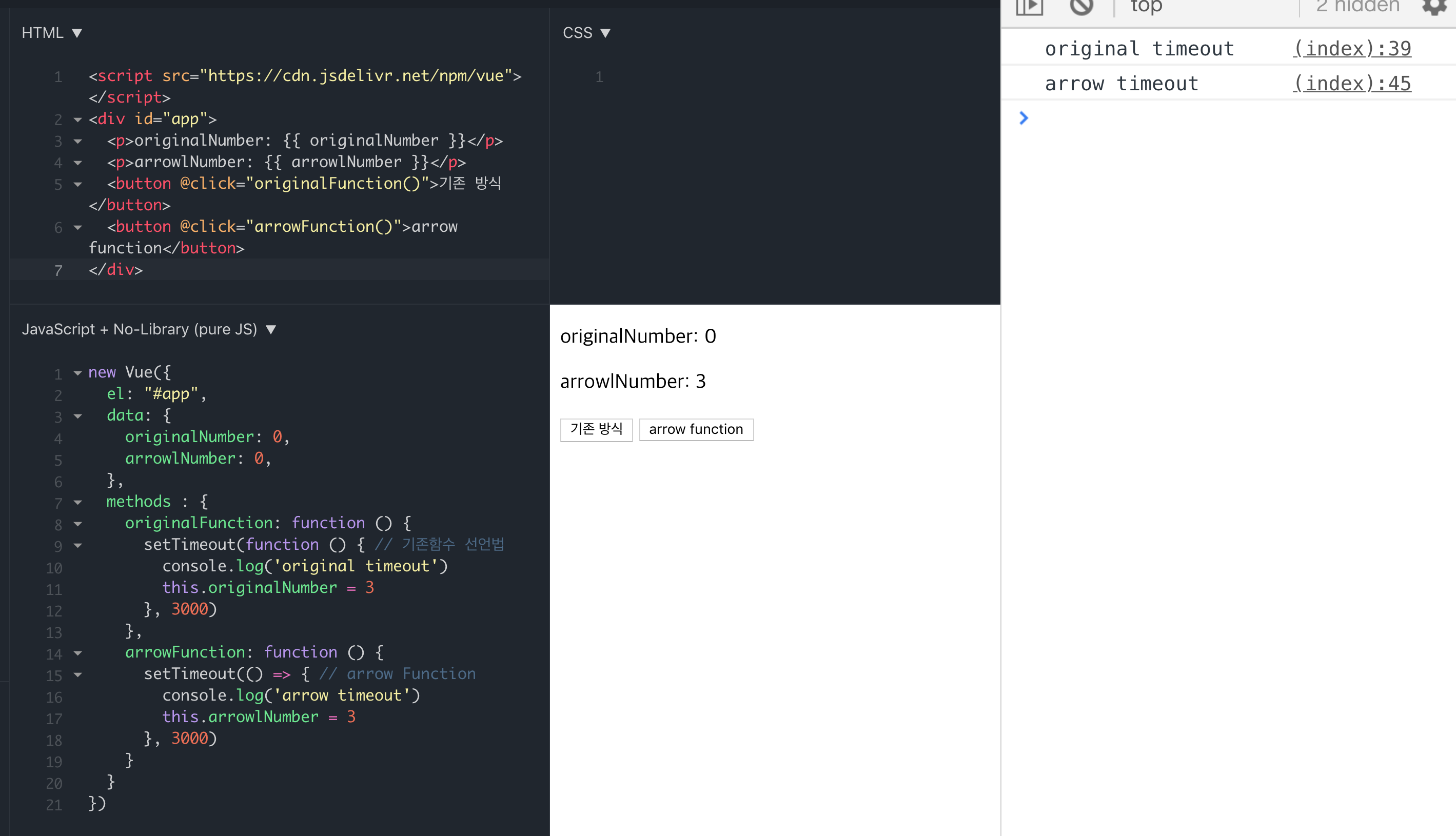The image size is (1456, 836).
Task: Clear console with the ban icon
Action: (x=1081, y=7)
